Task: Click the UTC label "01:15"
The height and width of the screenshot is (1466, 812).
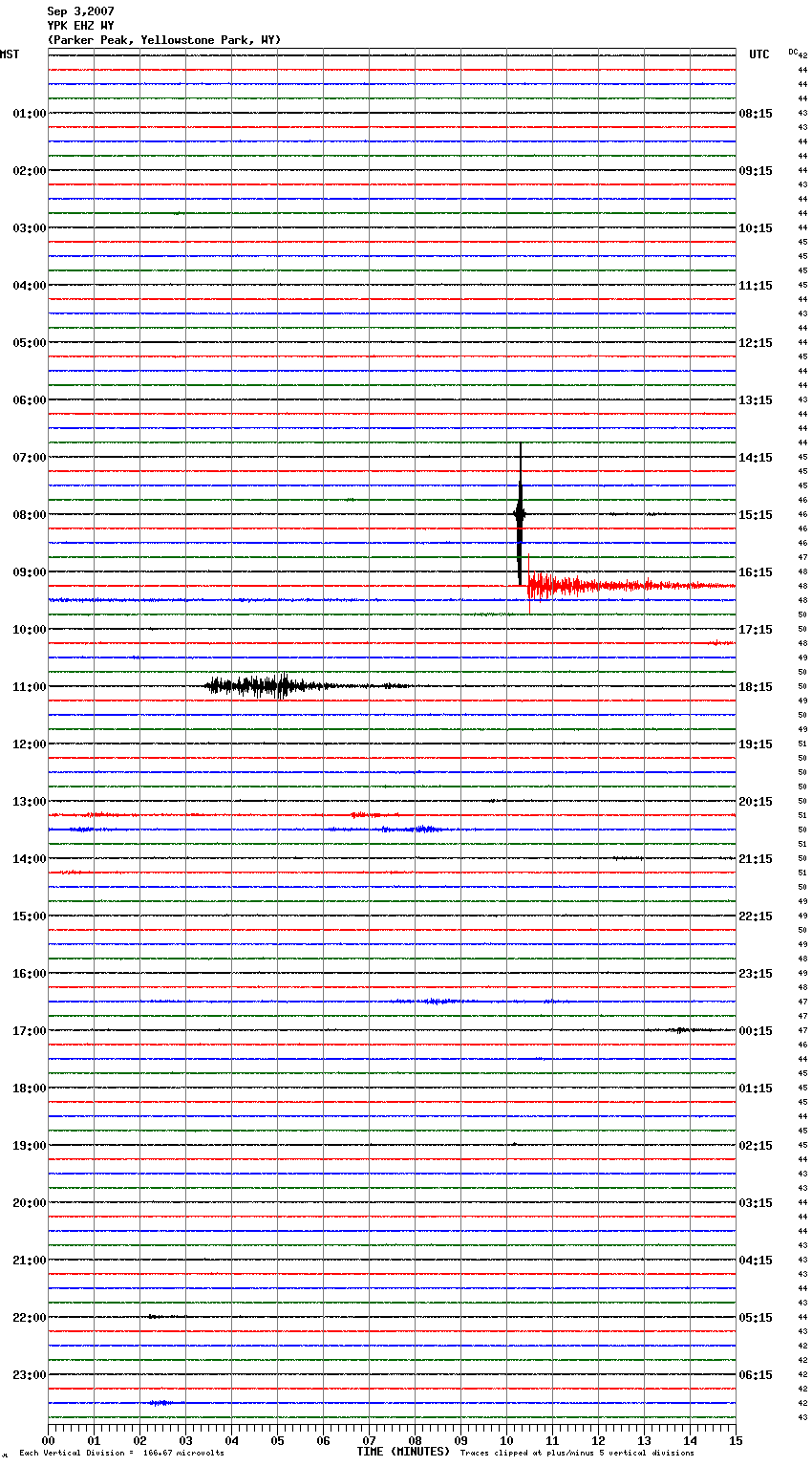Action: [756, 1089]
